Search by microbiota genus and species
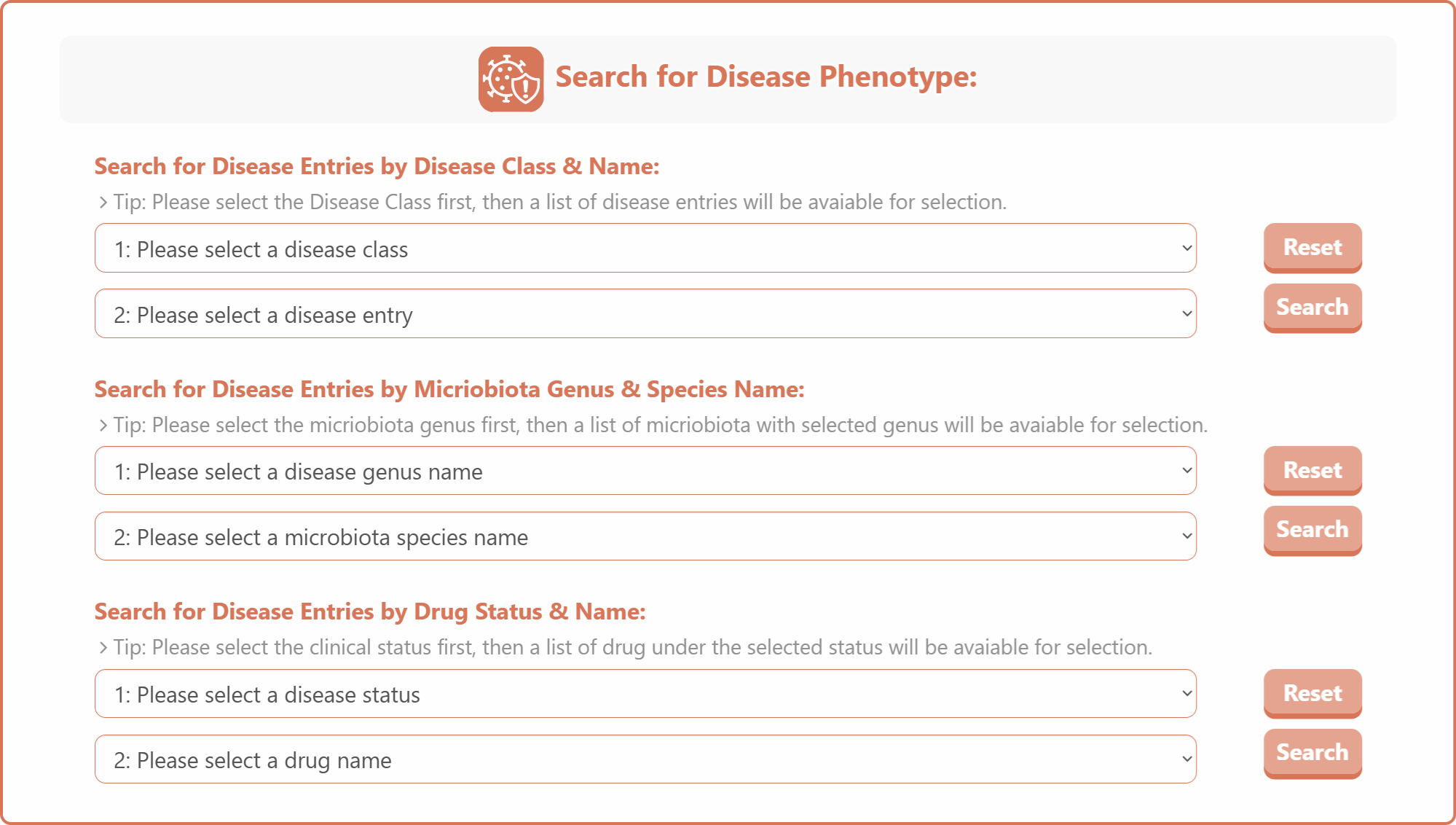Viewport: 1456px width, 825px height. coord(1313,530)
